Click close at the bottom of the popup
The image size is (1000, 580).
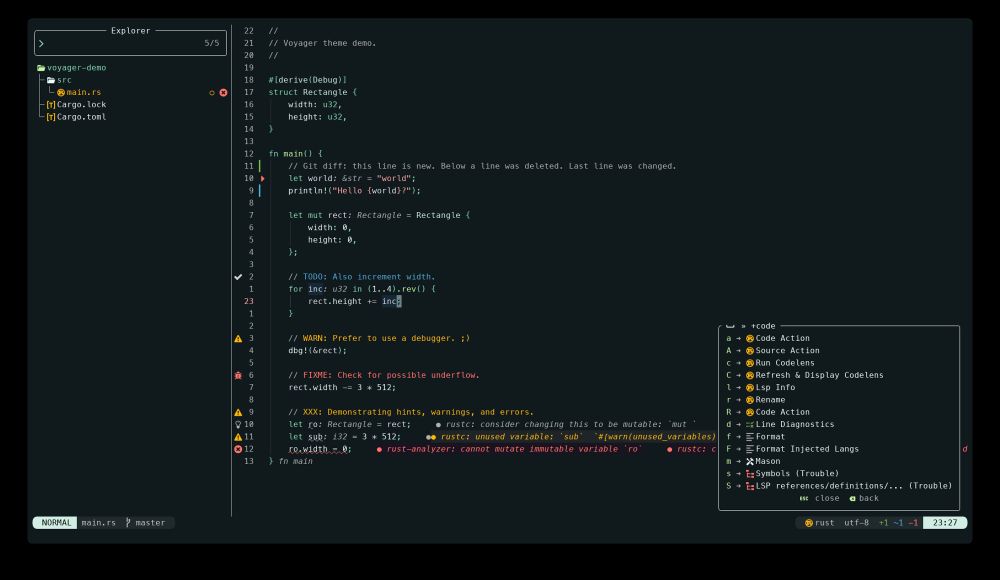pyautogui.click(x=826, y=497)
